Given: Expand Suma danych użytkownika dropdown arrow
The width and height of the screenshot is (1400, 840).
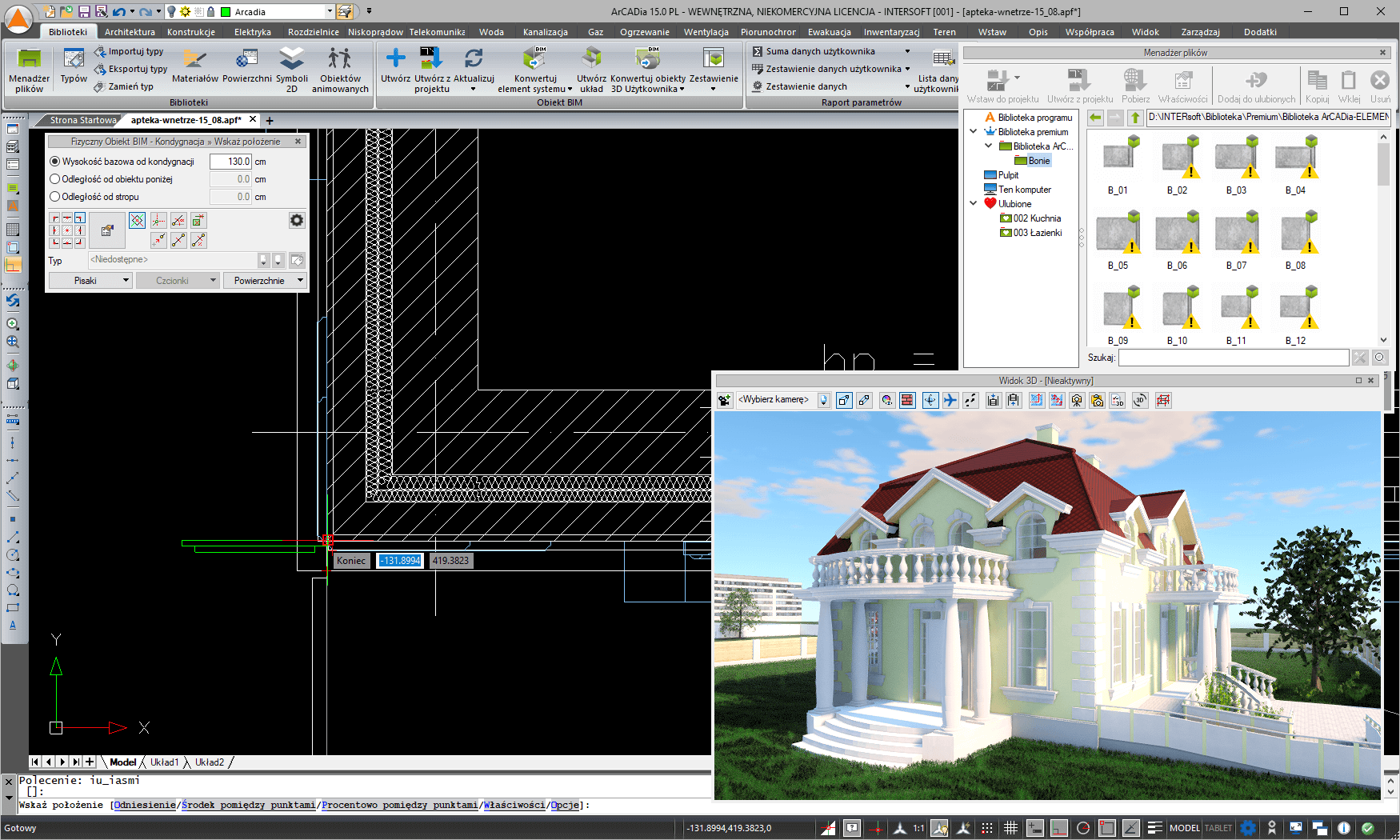Looking at the screenshot, I should (x=907, y=51).
